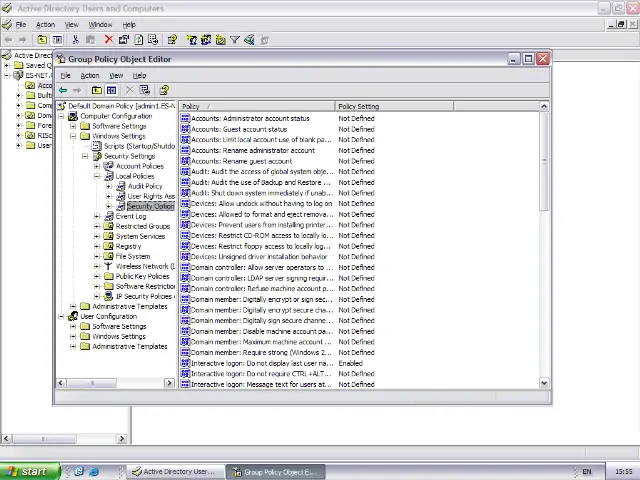Switch to Active Directory Users taskbar button
This screenshot has height=480, width=640.
[x=176, y=471]
